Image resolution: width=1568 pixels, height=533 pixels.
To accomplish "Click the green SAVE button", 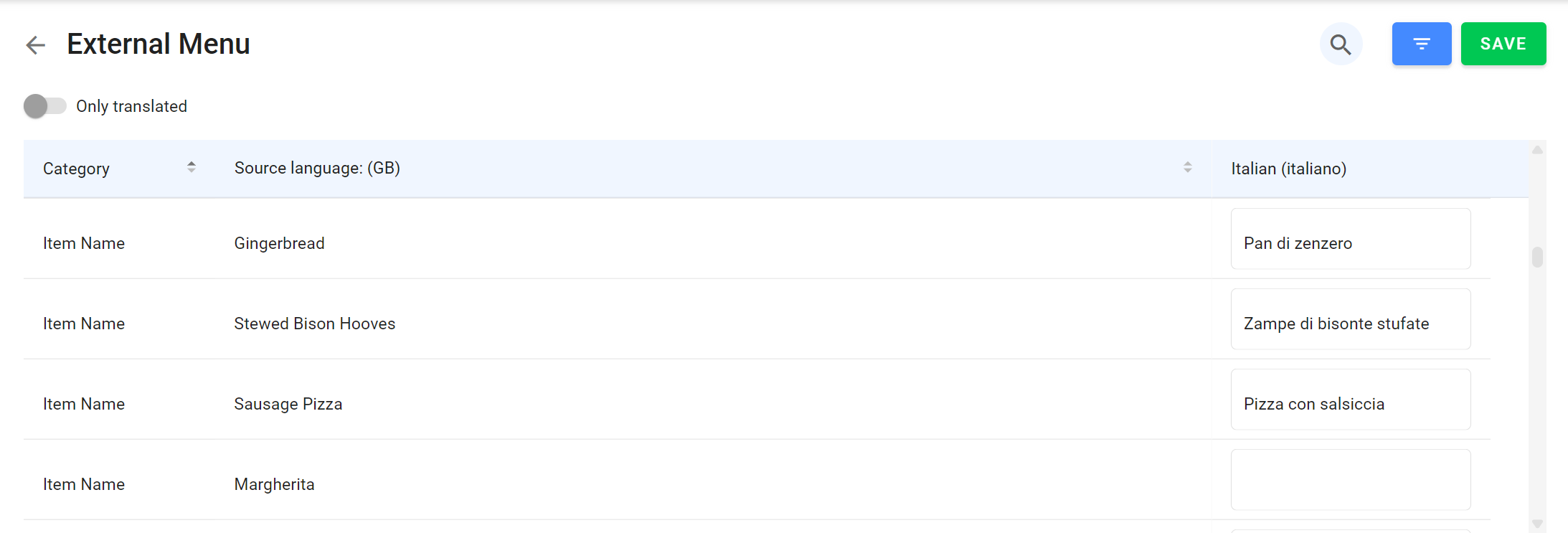I will pyautogui.click(x=1503, y=44).
